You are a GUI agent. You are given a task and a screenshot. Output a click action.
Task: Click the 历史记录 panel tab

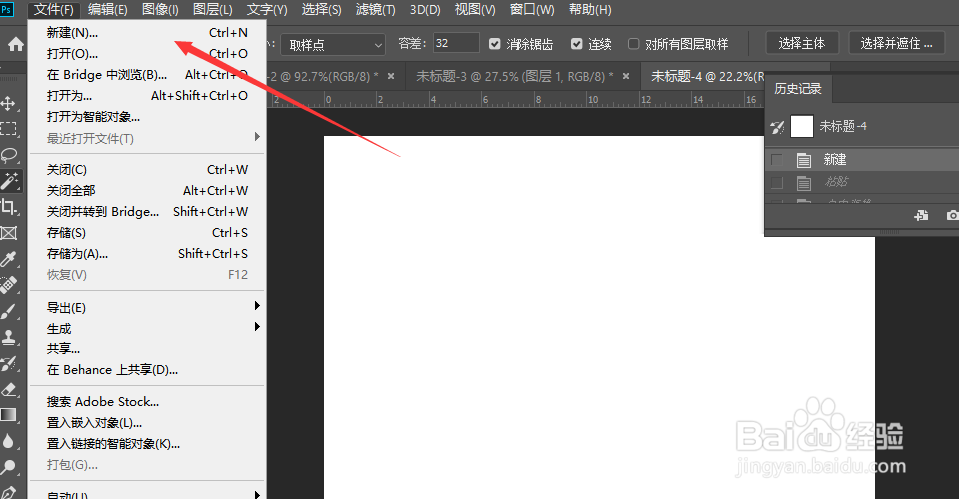tap(798, 89)
